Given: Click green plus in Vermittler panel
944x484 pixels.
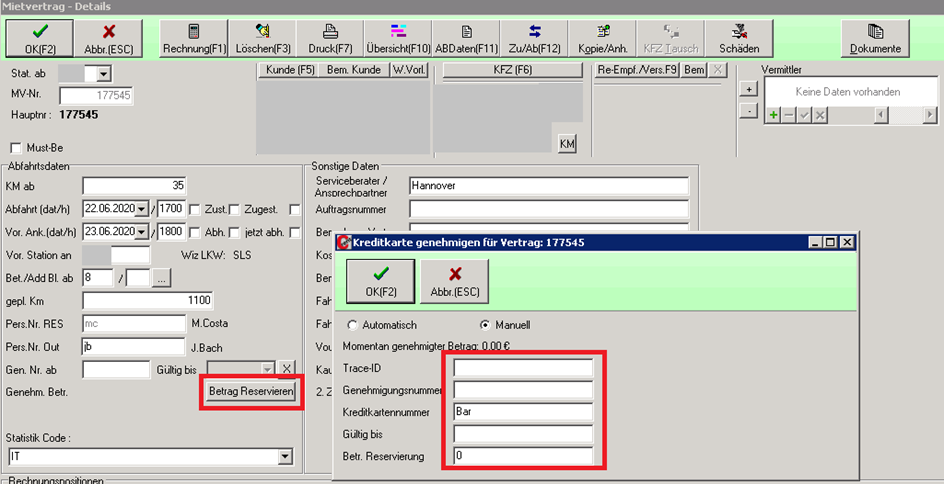Looking at the screenshot, I should coord(773,116).
